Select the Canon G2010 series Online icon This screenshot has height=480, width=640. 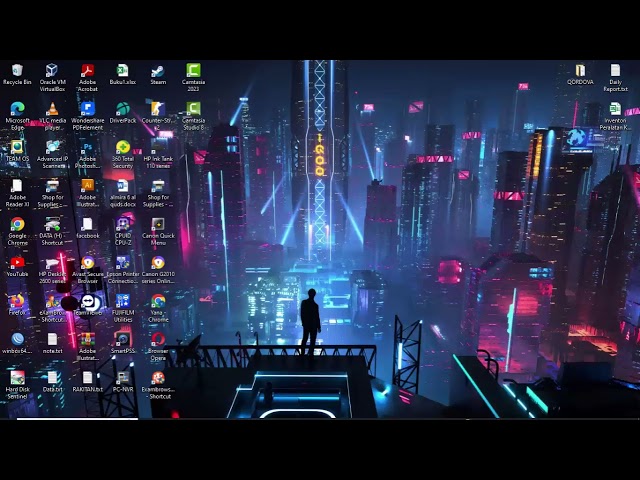[158, 269]
